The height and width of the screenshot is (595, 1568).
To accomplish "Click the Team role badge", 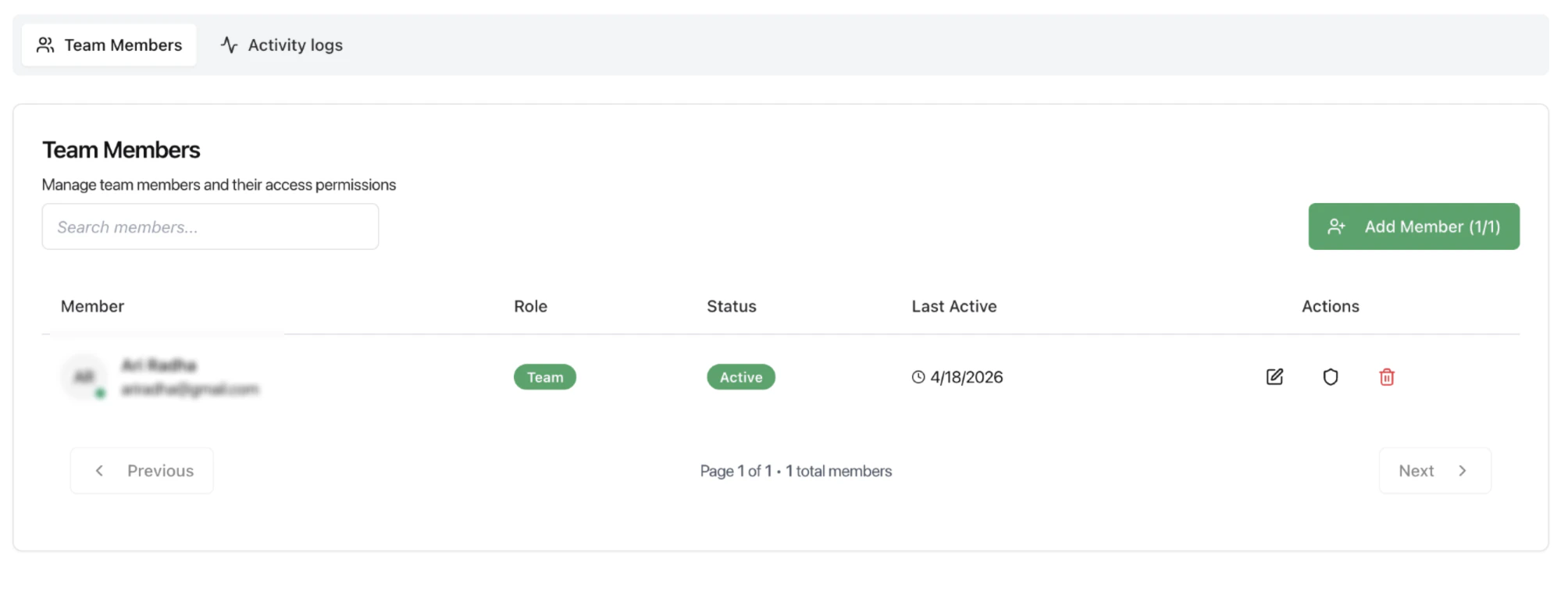I will click(x=545, y=377).
